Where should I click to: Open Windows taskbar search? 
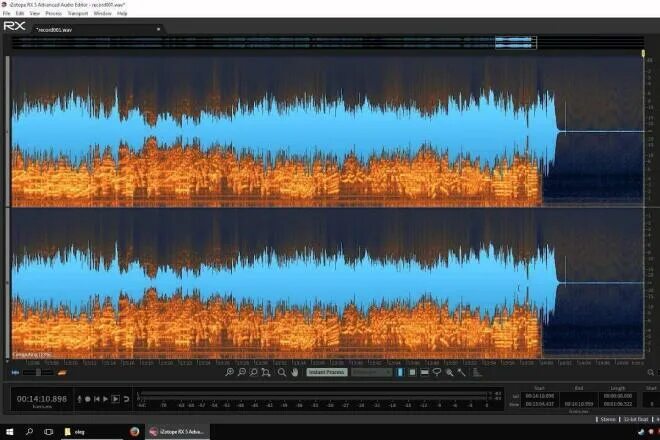29,432
